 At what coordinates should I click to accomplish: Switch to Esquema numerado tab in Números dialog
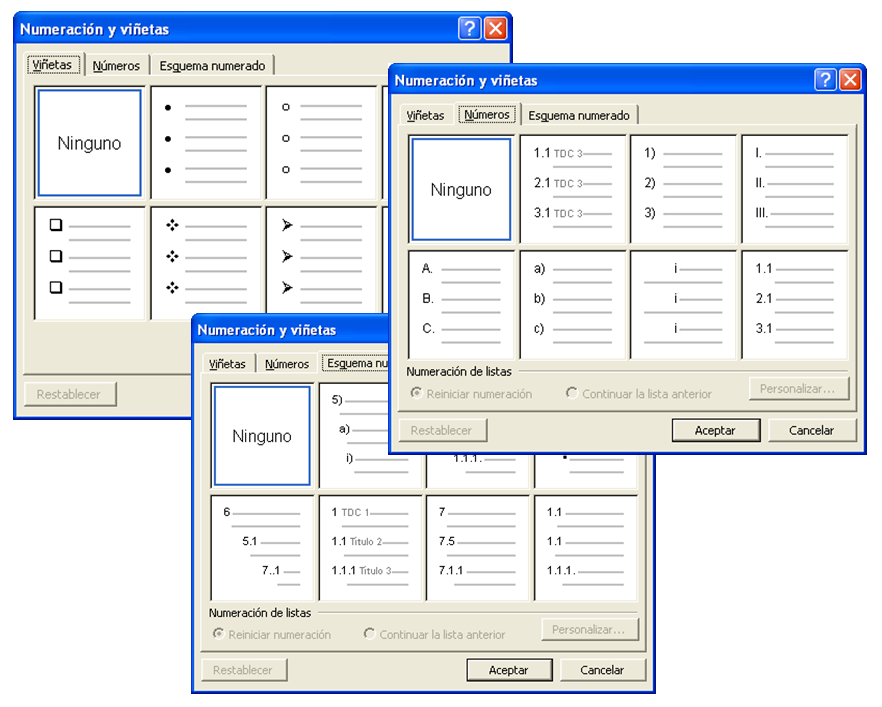(x=579, y=115)
